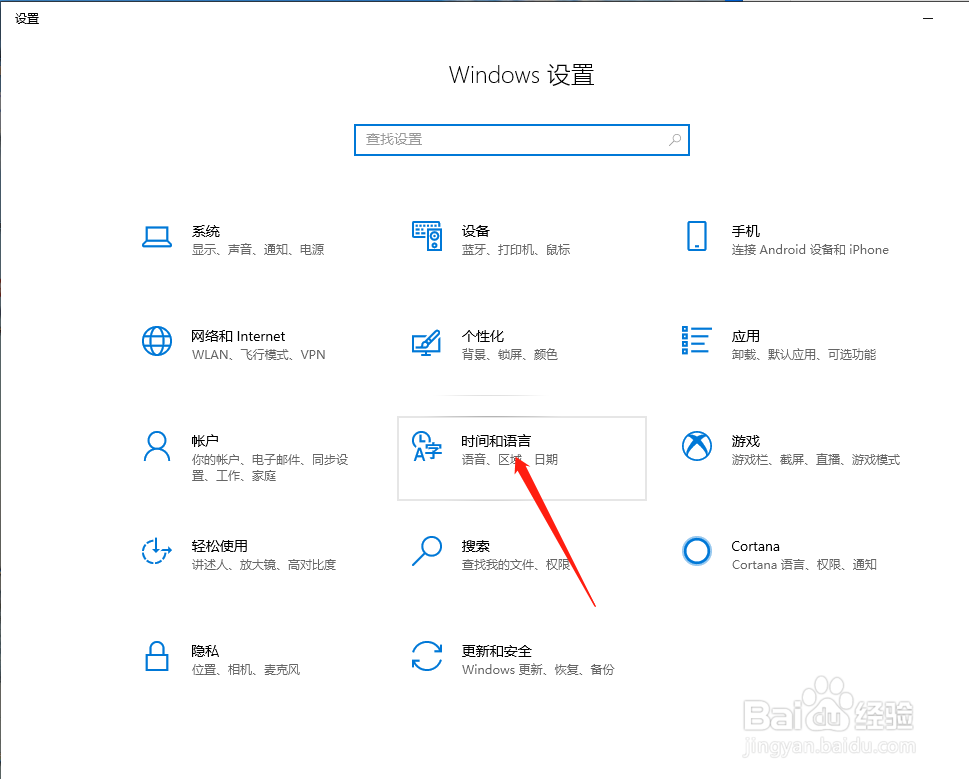Open the 更新和安全 refresh arrows icon
The height and width of the screenshot is (779, 969).
point(427,656)
